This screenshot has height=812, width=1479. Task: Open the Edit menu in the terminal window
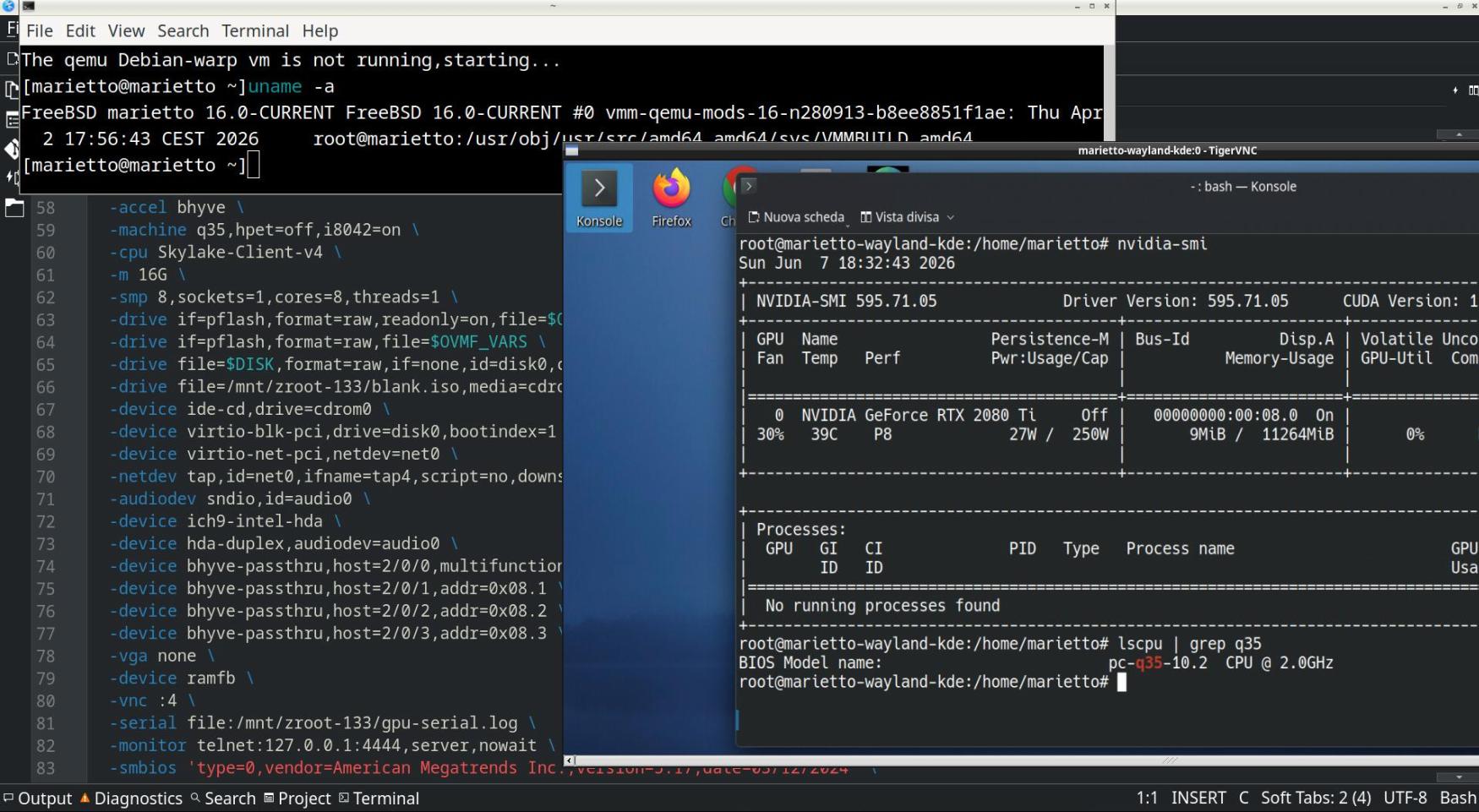80,30
